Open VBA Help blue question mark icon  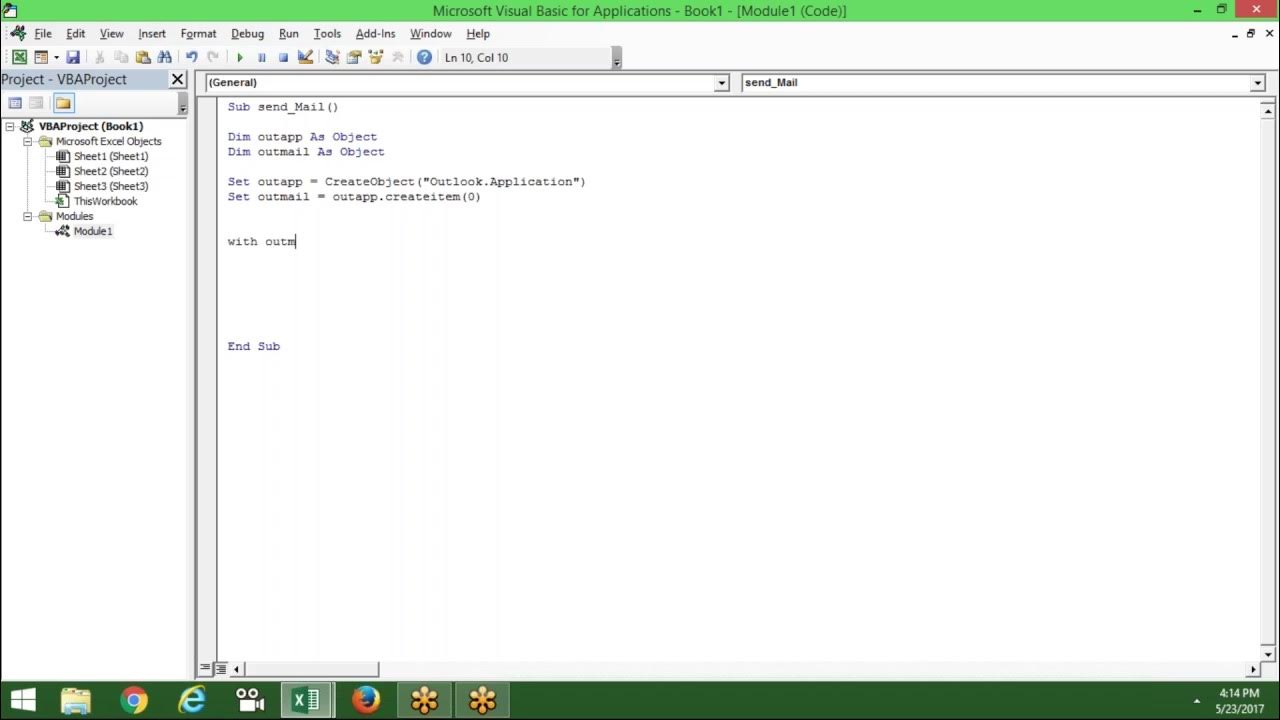tap(424, 58)
